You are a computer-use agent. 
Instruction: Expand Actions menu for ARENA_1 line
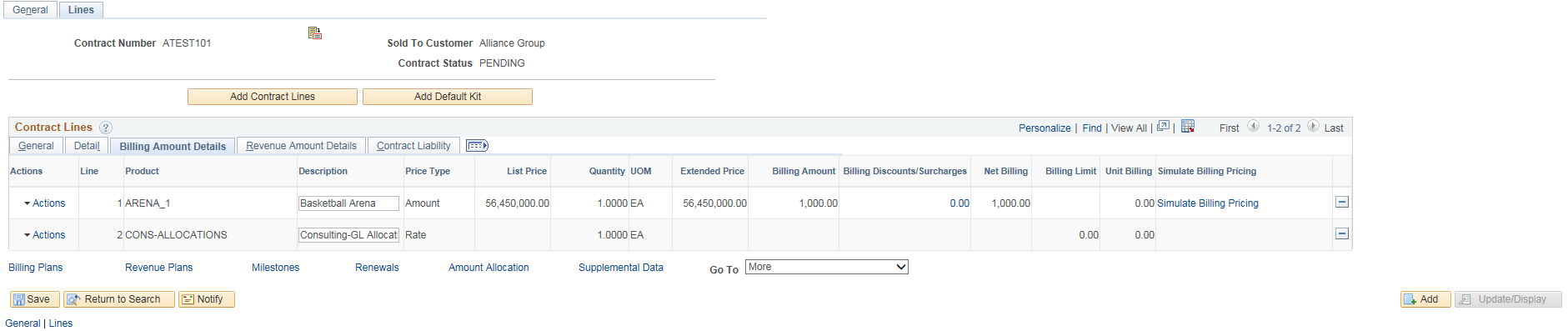[44, 203]
